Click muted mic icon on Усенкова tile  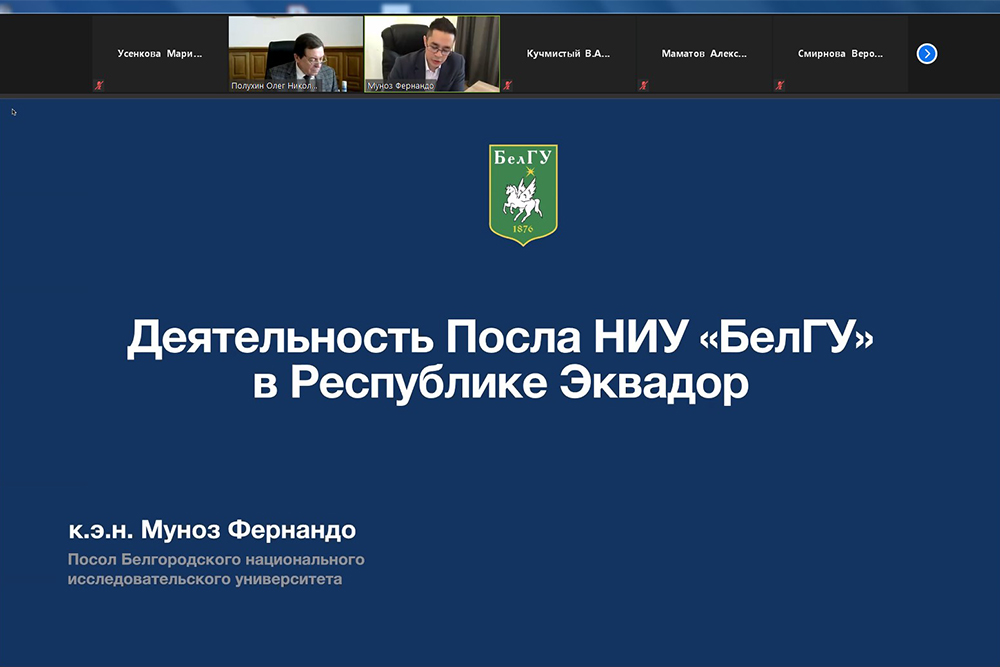[x=99, y=85]
